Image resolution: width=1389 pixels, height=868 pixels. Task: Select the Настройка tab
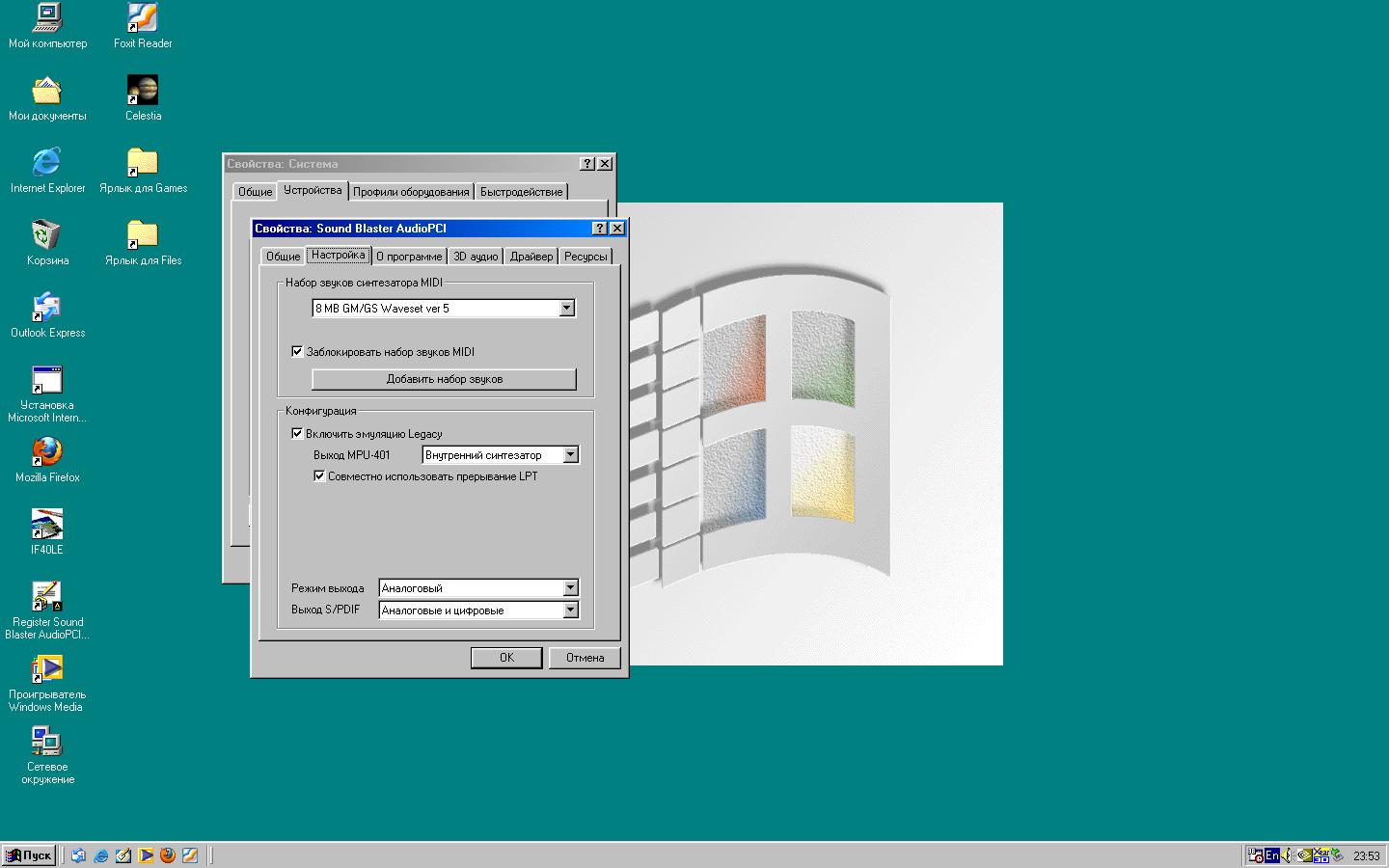(x=338, y=255)
